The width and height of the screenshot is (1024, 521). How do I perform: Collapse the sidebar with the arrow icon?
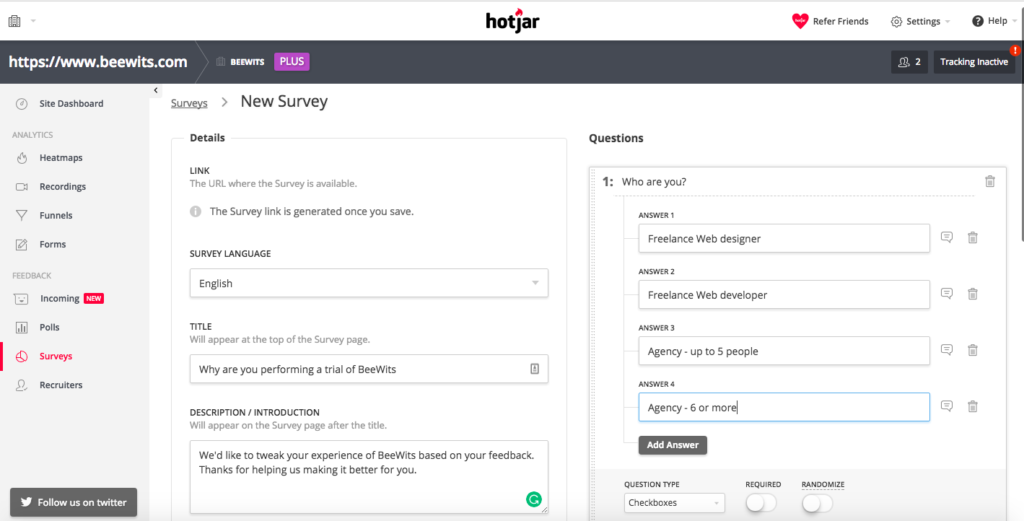click(156, 91)
